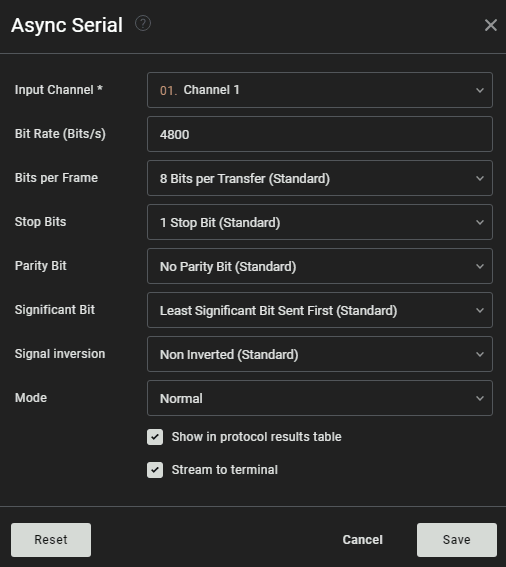
Task: Uncheck Stream to terminal checkbox
Action: [155, 470]
